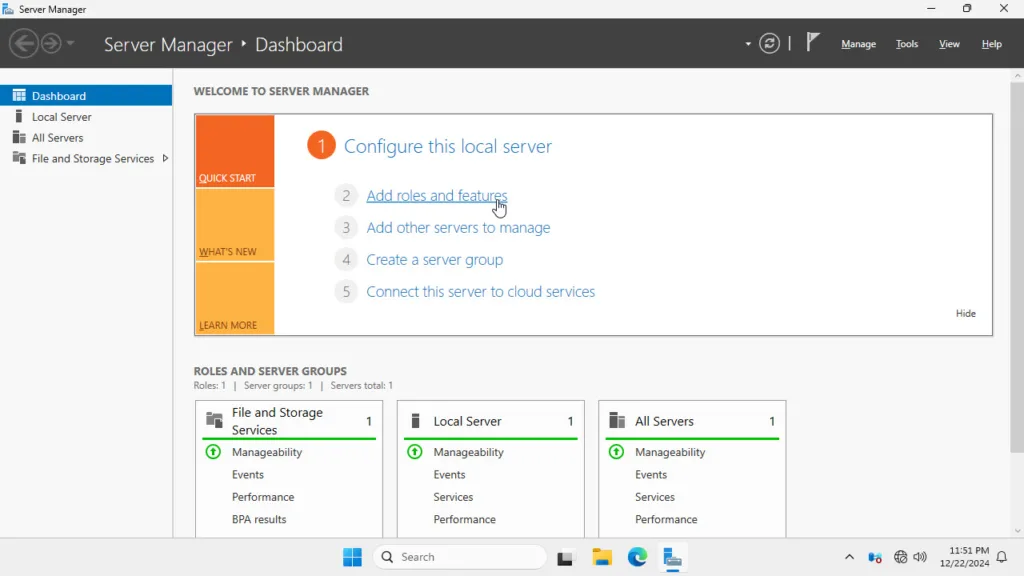Click the taskbar Search field
Viewport: 1024px width, 576px height.
pos(459,557)
